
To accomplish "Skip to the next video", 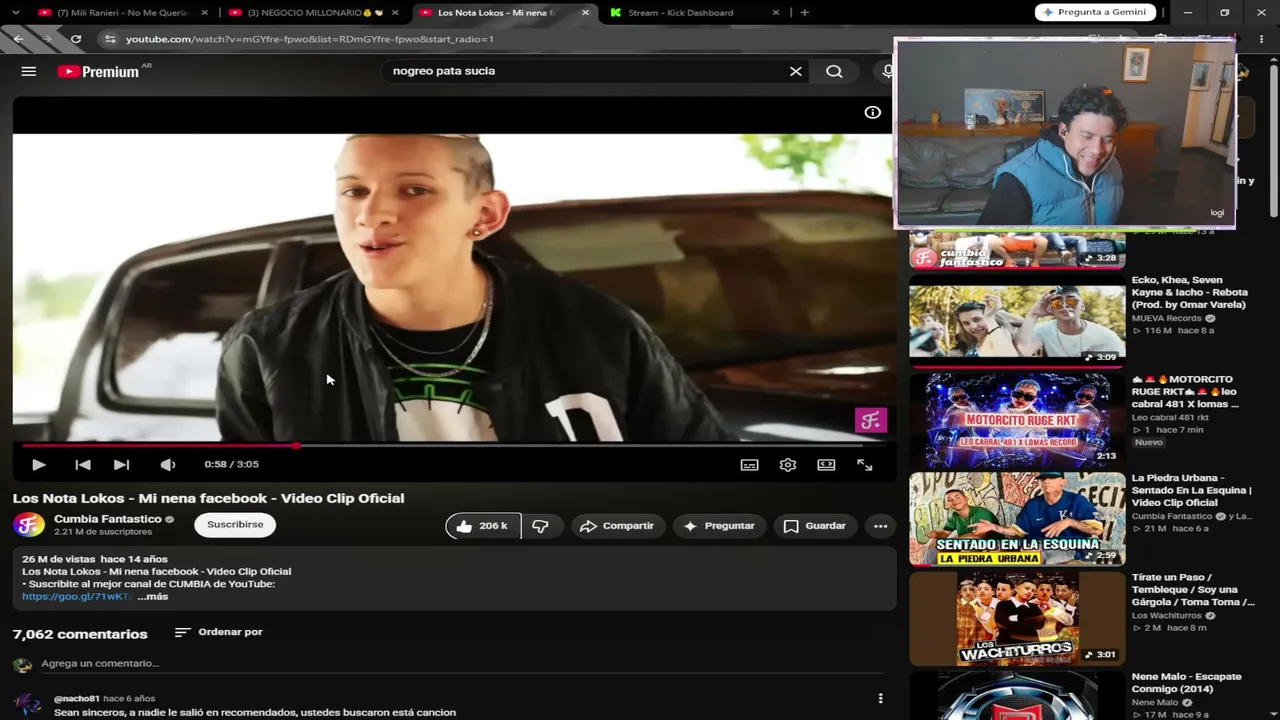I will (121, 464).
